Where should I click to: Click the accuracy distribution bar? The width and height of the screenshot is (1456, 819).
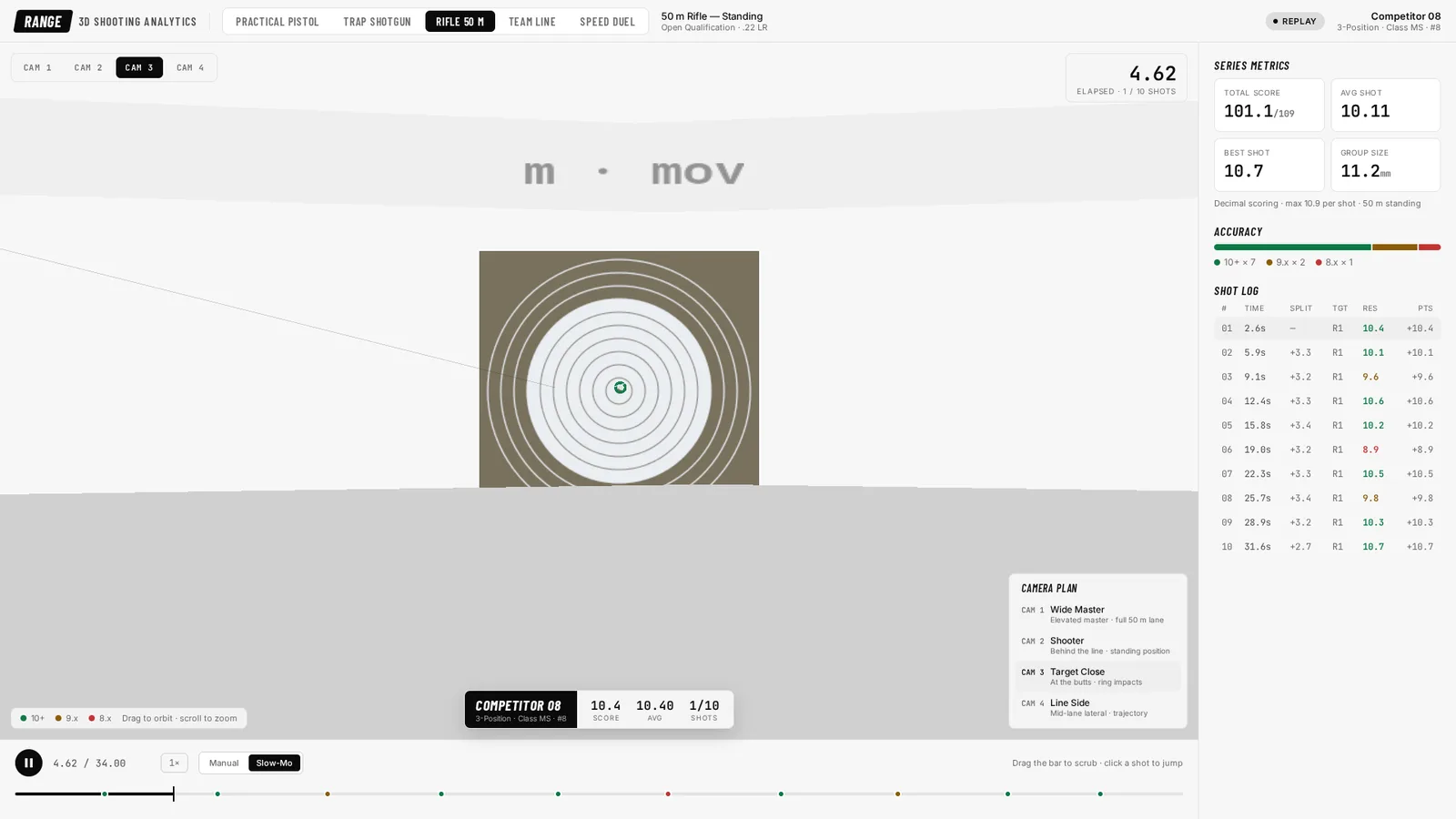click(1327, 247)
